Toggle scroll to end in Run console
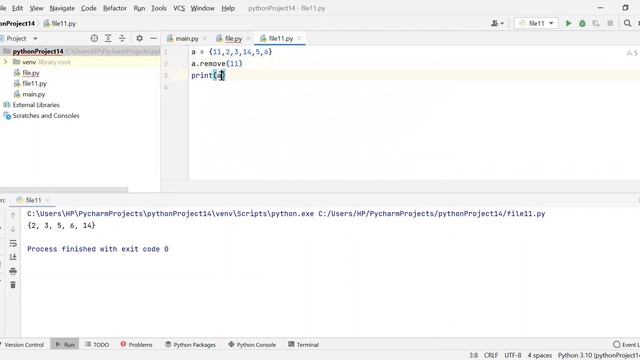 tap(13, 257)
